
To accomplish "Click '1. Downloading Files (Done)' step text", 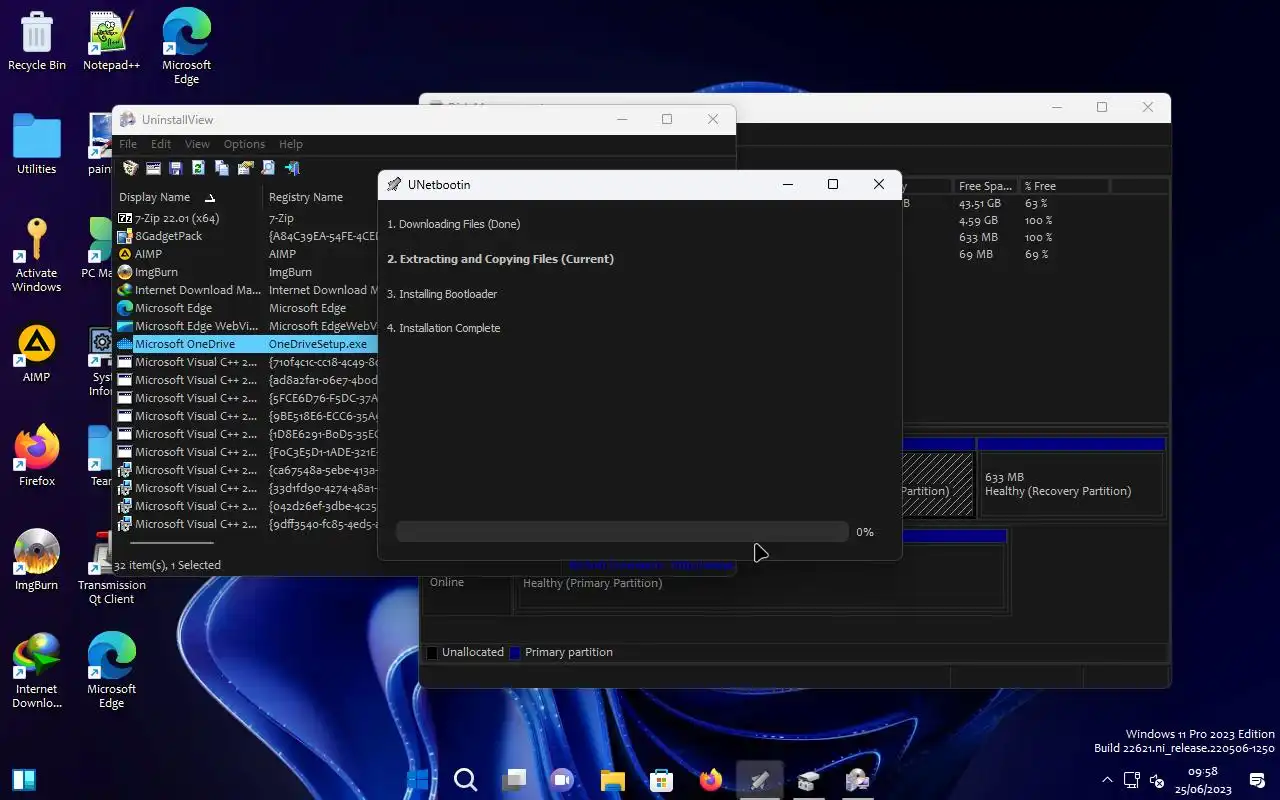I will point(453,224).
